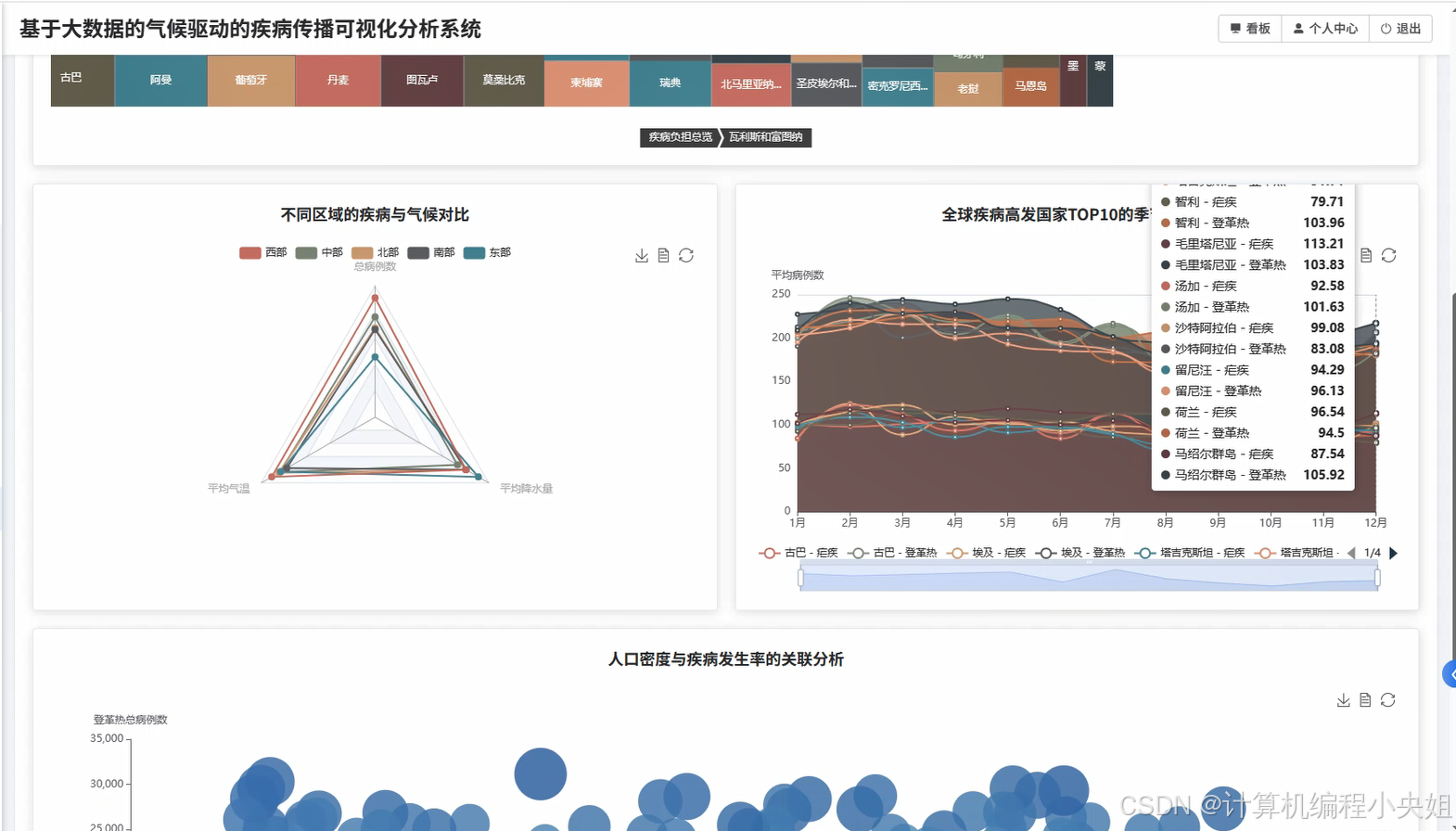Click right handle of data zoom slider
This screenshot has width=1456, height=831.
click(x=1377, y=578)
